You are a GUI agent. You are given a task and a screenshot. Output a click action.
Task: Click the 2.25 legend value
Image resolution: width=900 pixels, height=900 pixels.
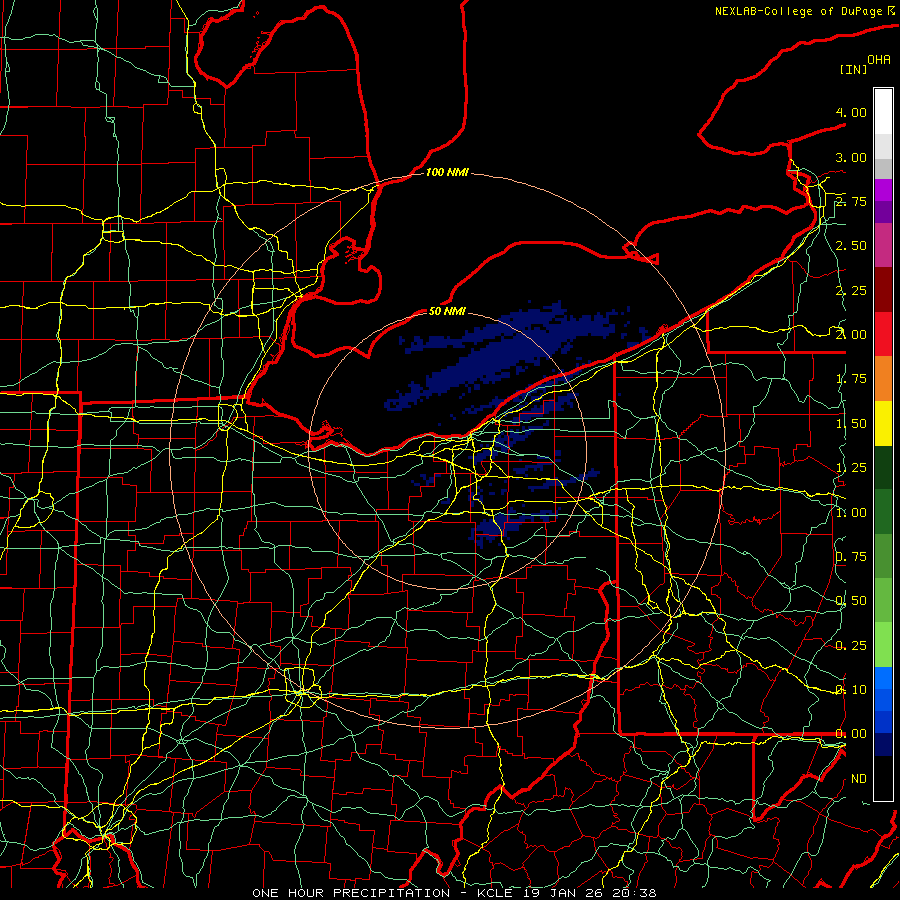click(x=851, y=290)
